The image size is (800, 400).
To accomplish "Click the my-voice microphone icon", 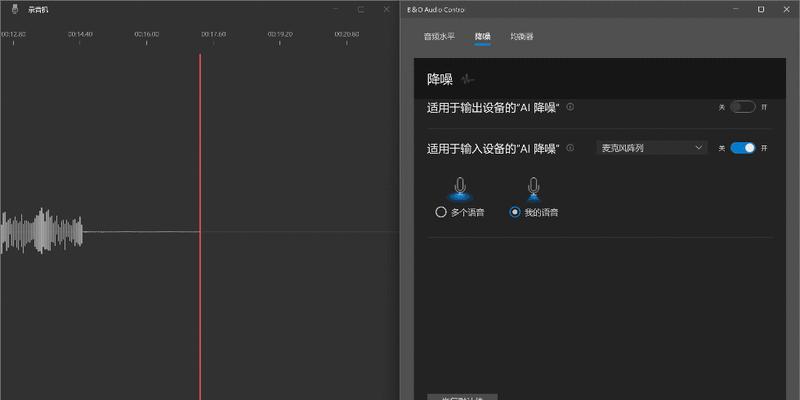I will pos(534,188).
